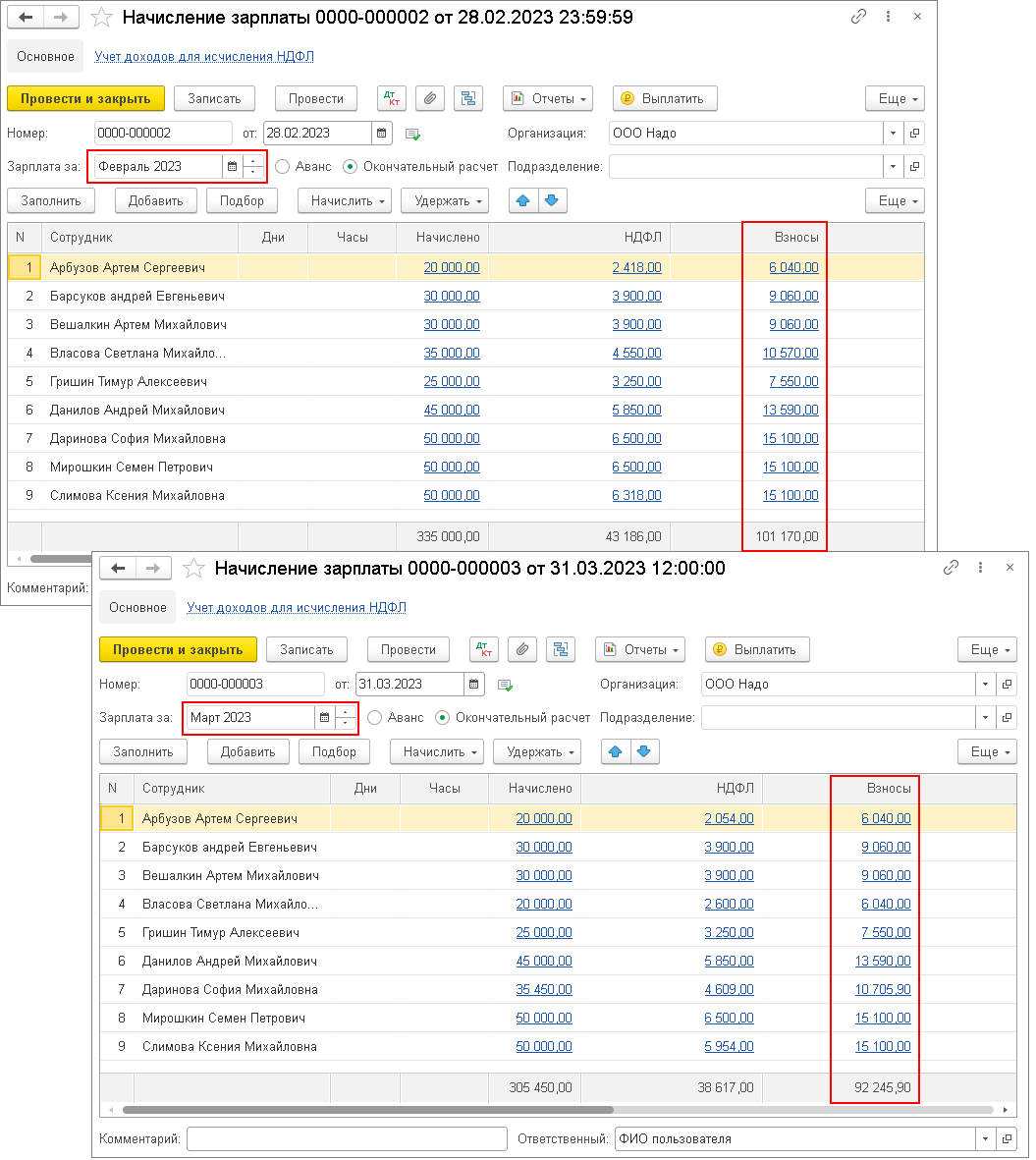Select Аванс radio in March document
This screenshot has width=1036, height=1160.
click(x=374, y=718)
